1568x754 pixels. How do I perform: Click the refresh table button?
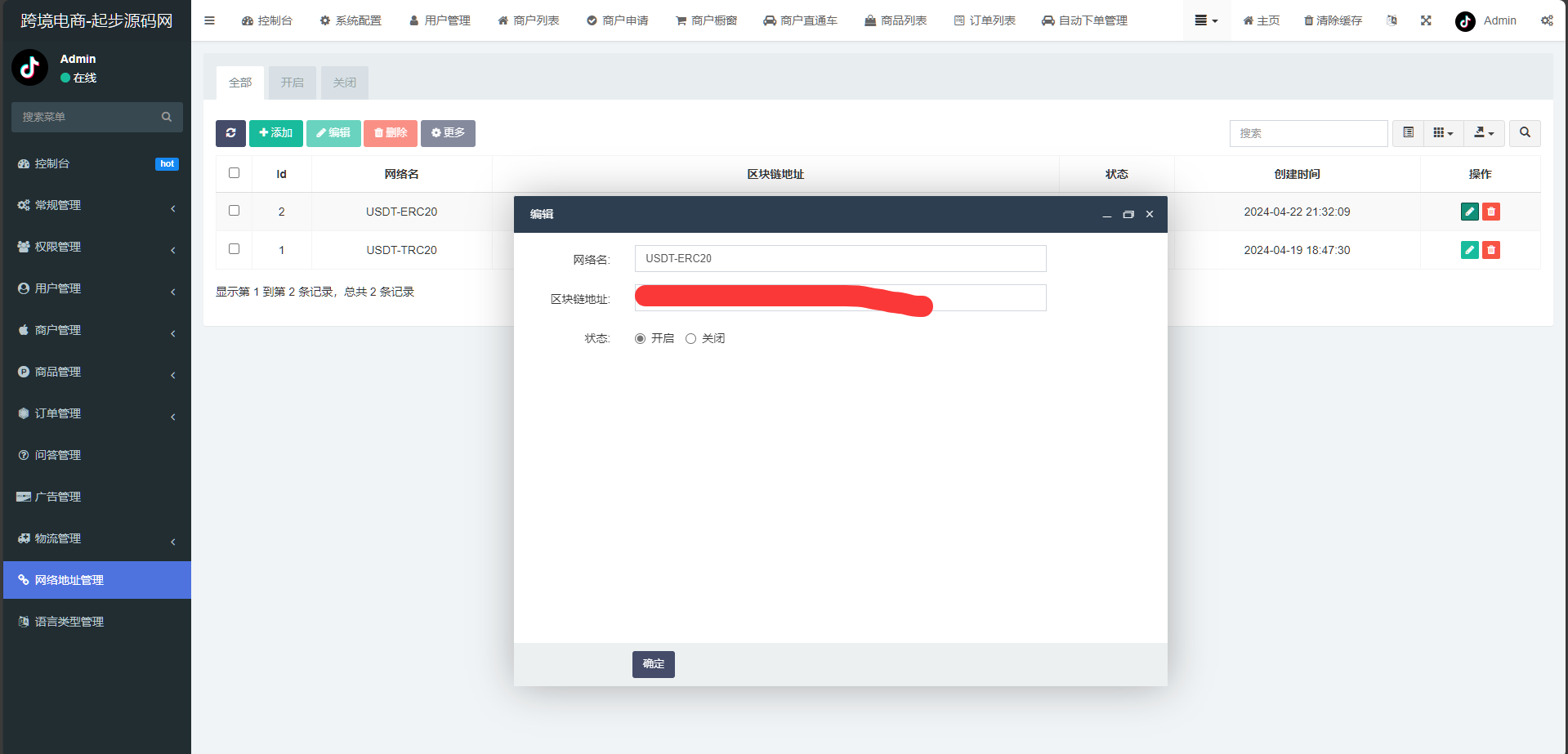230,133
